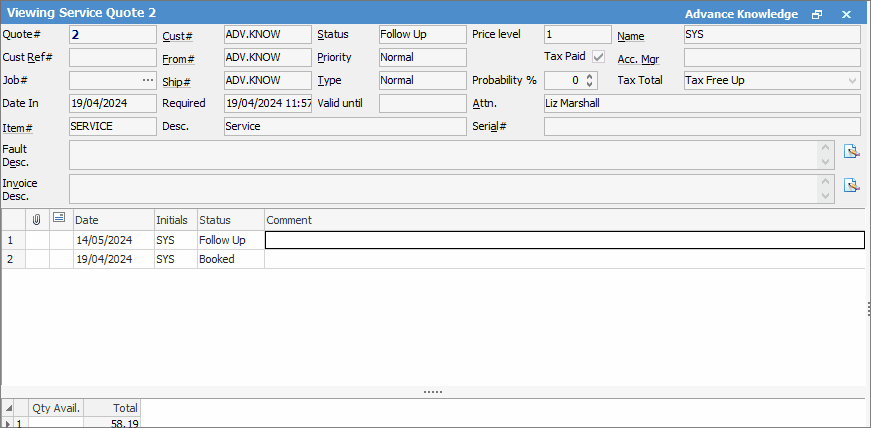Open the Invoice Desc. editor icon
The image size is (871, 428).
pos(851,185)
